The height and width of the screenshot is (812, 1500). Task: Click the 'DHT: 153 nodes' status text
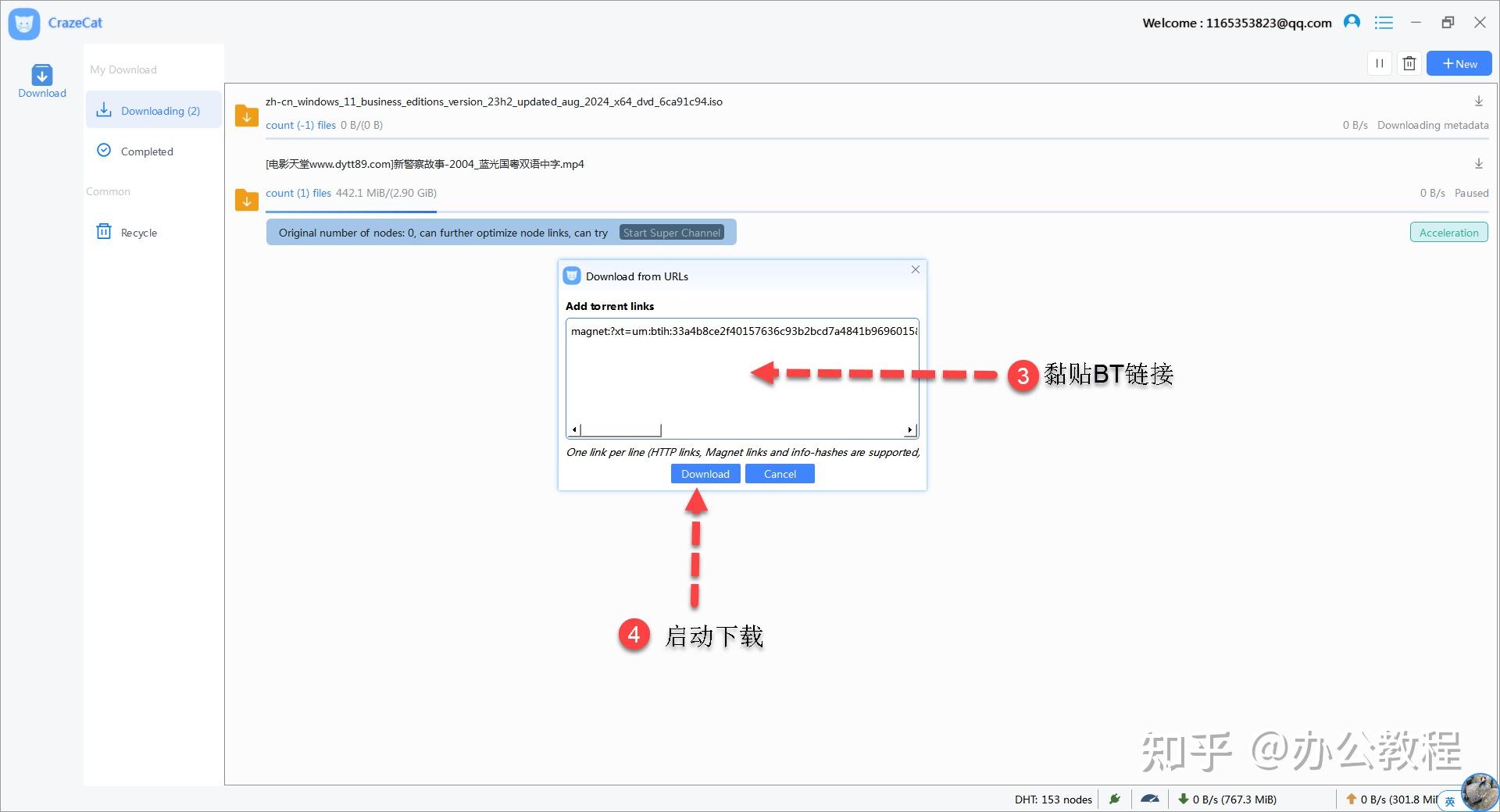pos(1053,800)
